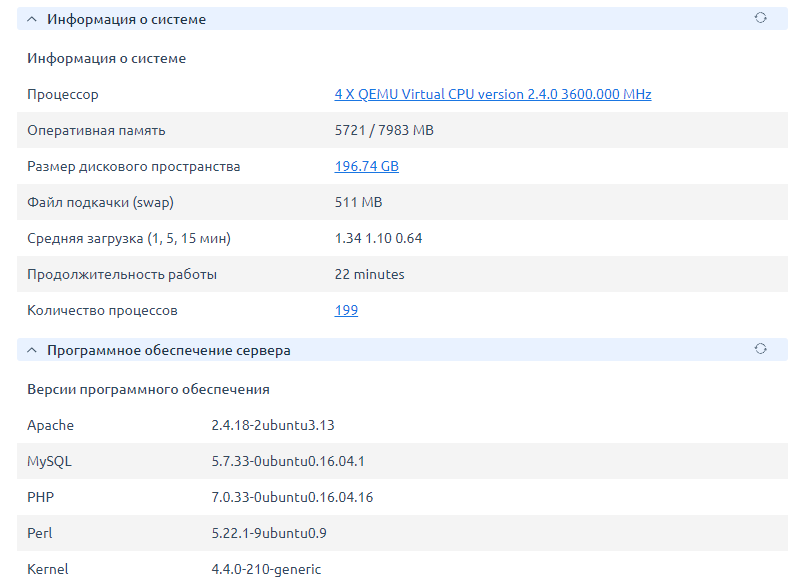Open the 196.74 GB disk space link
Image resolution: width=799 pixels, height=585 pixels.
tap(366, 166)
